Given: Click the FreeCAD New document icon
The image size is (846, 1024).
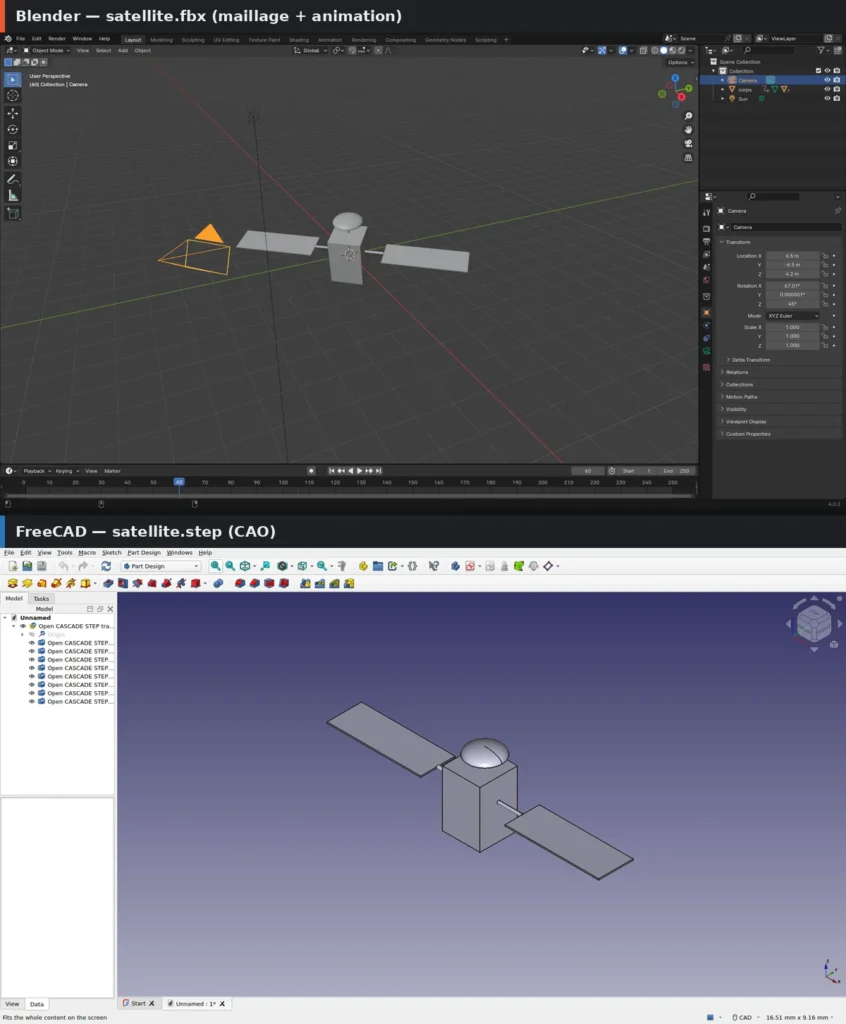Looking at the screenshot, I should [x=12, y=566].
